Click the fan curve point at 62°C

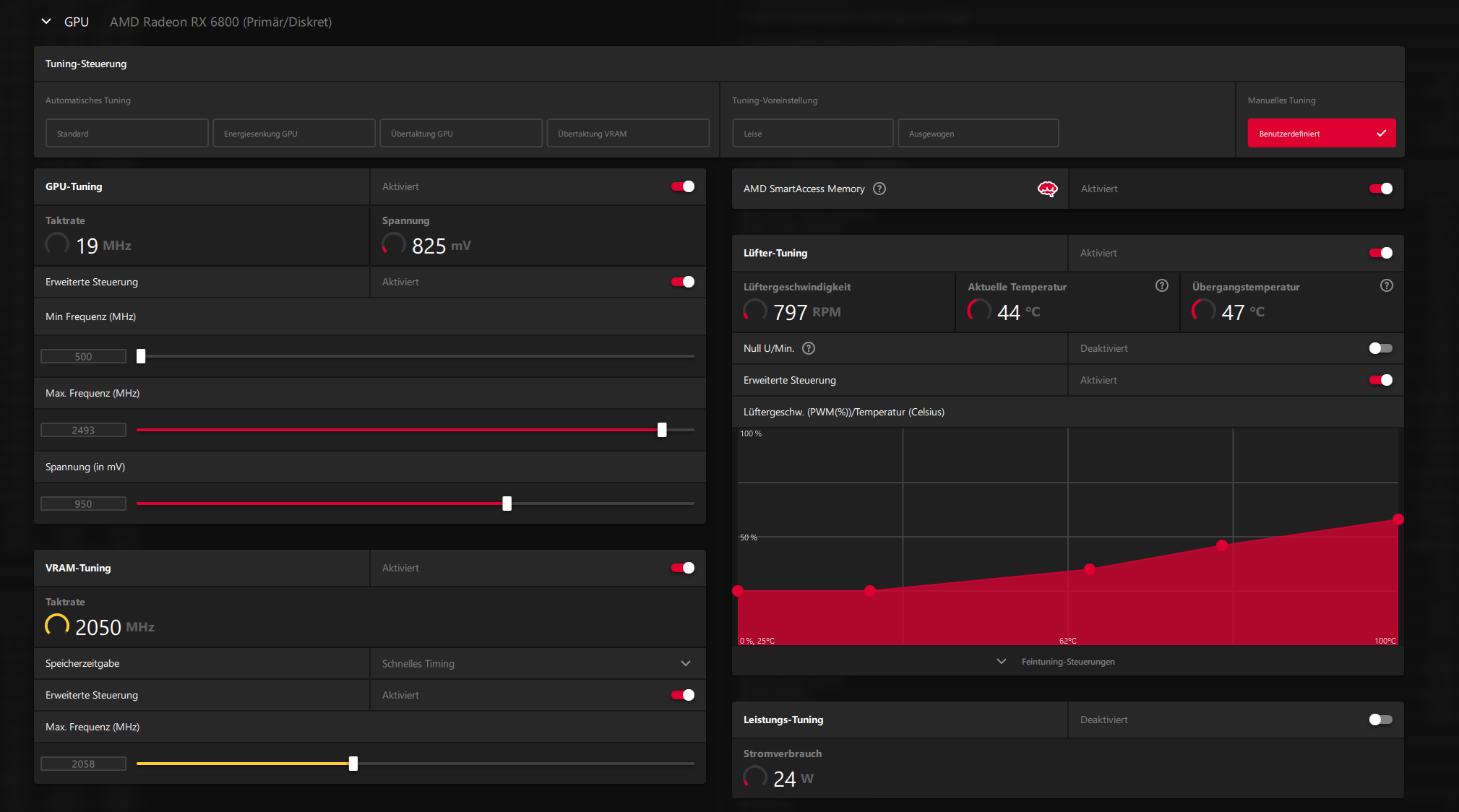(x=1090, y=569)
